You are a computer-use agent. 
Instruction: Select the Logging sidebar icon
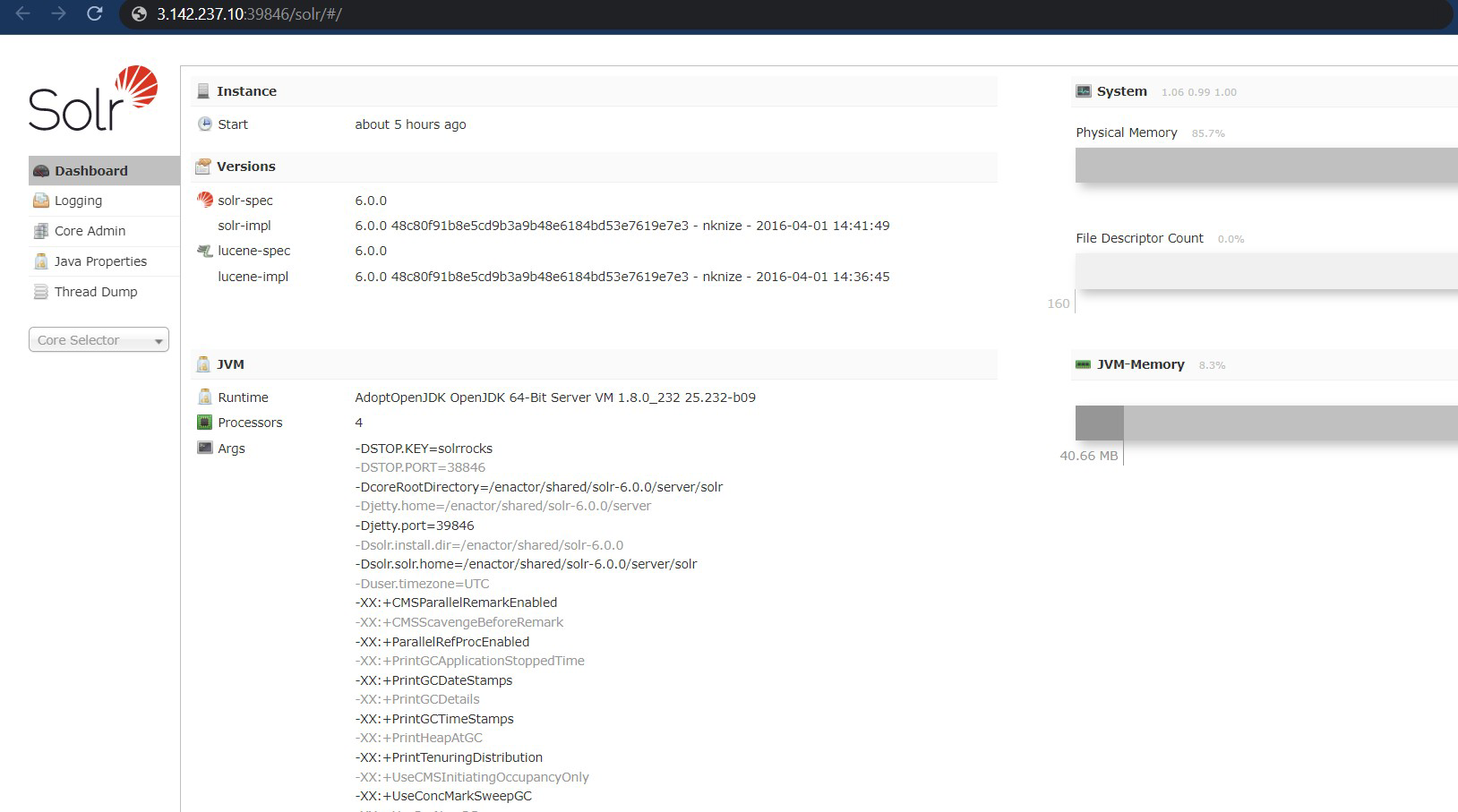click(x=39, y=201)
